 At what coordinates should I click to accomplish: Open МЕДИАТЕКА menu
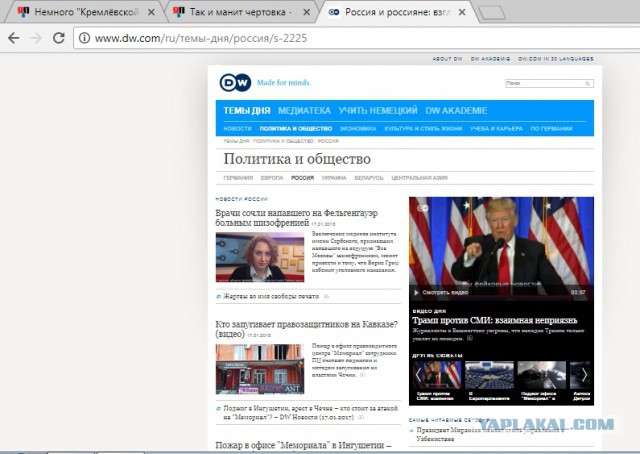[304, 111]
